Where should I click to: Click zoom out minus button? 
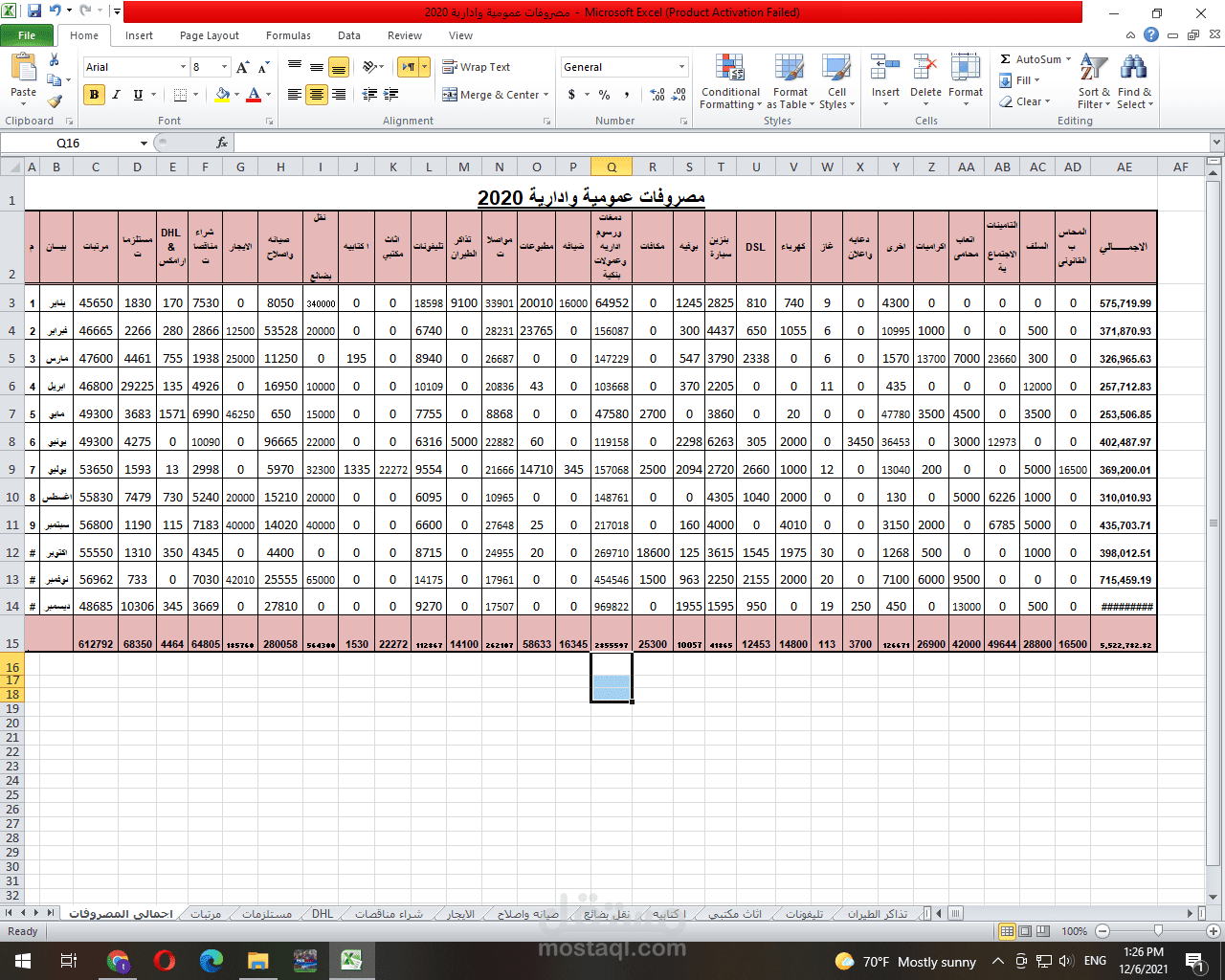coord(1102,931)
